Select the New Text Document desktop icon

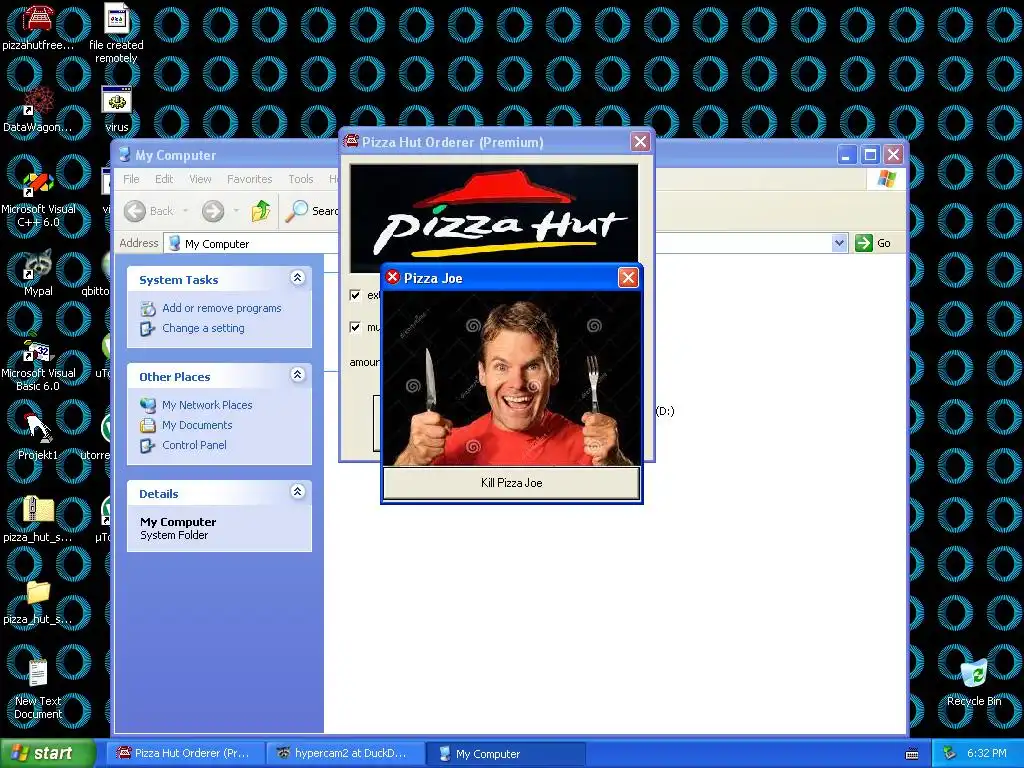pos(38,688)
